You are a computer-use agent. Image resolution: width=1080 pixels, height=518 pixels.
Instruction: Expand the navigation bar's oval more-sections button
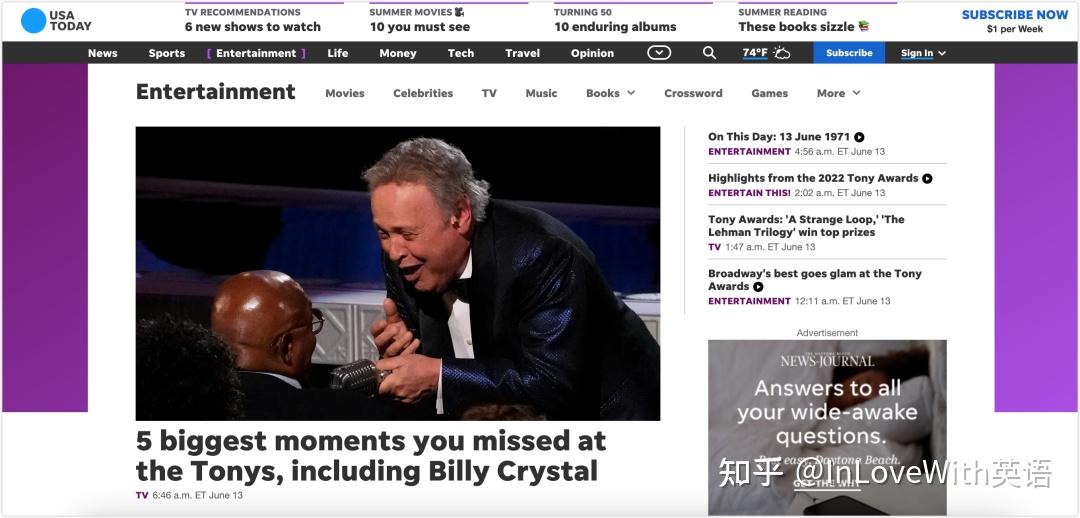point(659,53)
